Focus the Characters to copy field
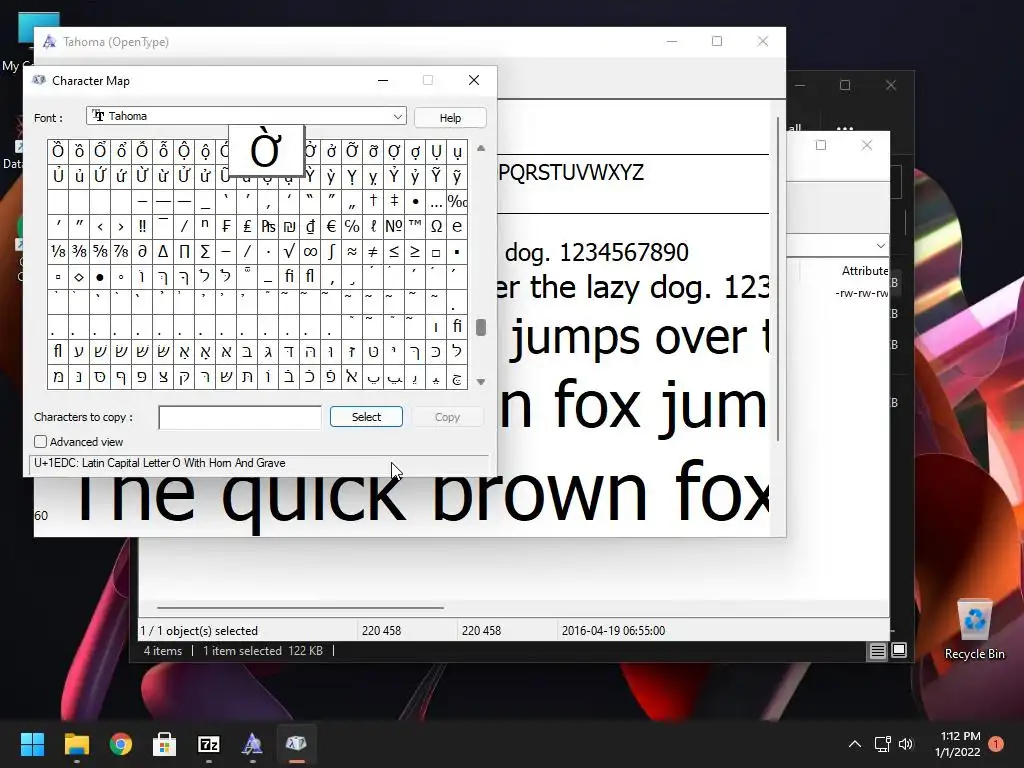The image size is (1024, 768). [x=240, y=417]
